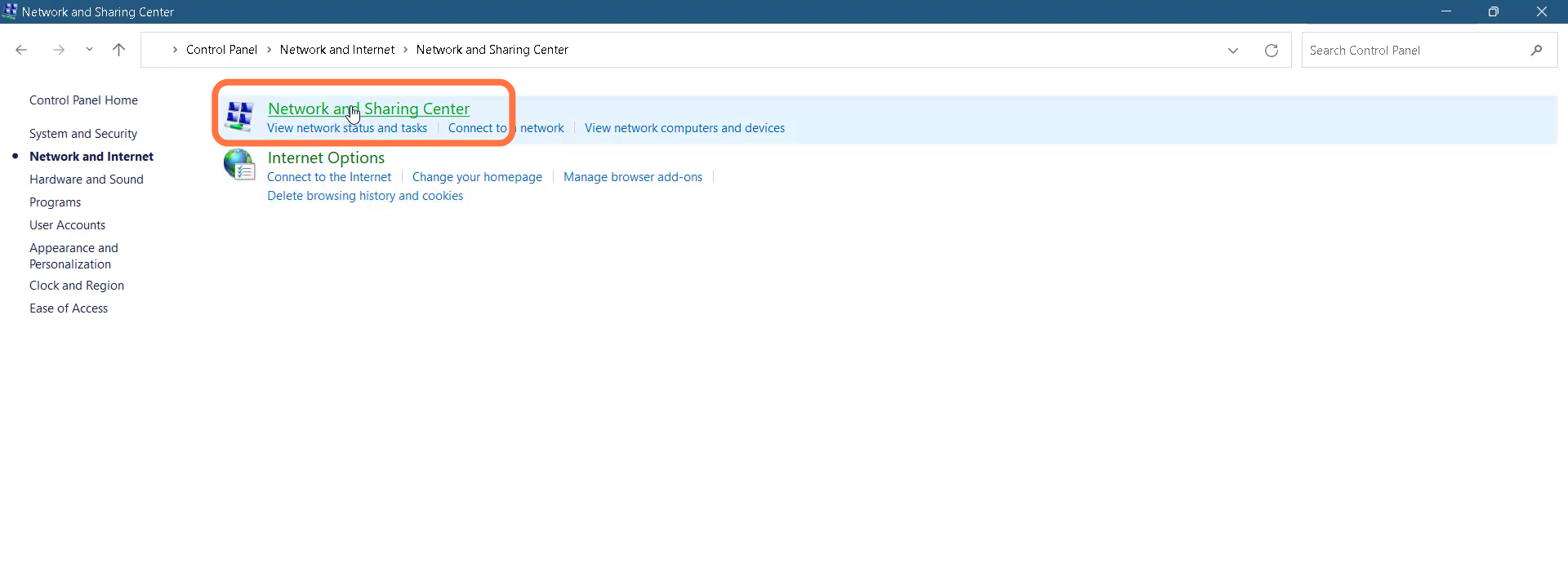Click Delete browsing history and cookies

point(365,196)
